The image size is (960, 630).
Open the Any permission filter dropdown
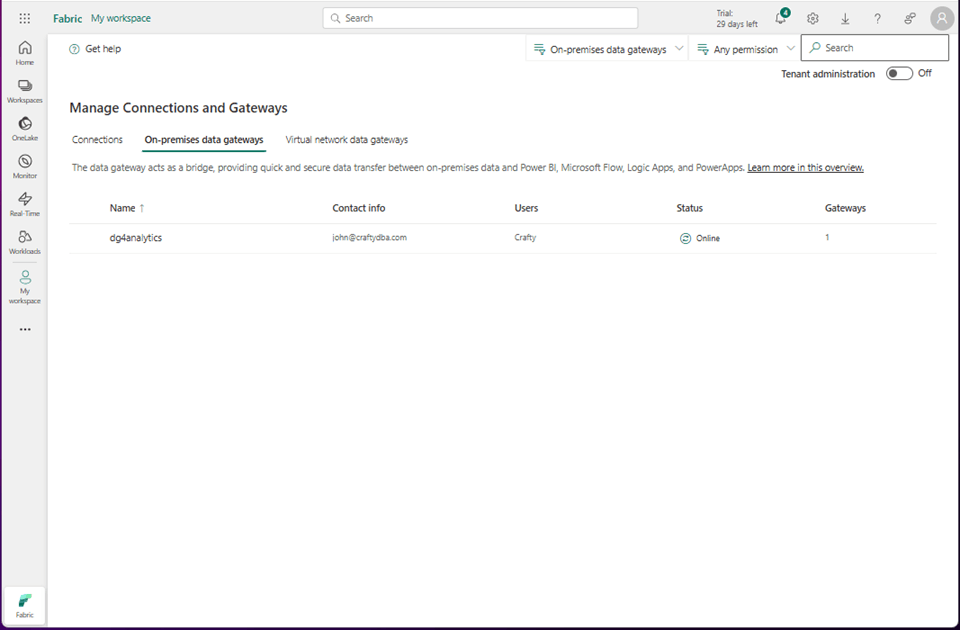click(745, 49)
